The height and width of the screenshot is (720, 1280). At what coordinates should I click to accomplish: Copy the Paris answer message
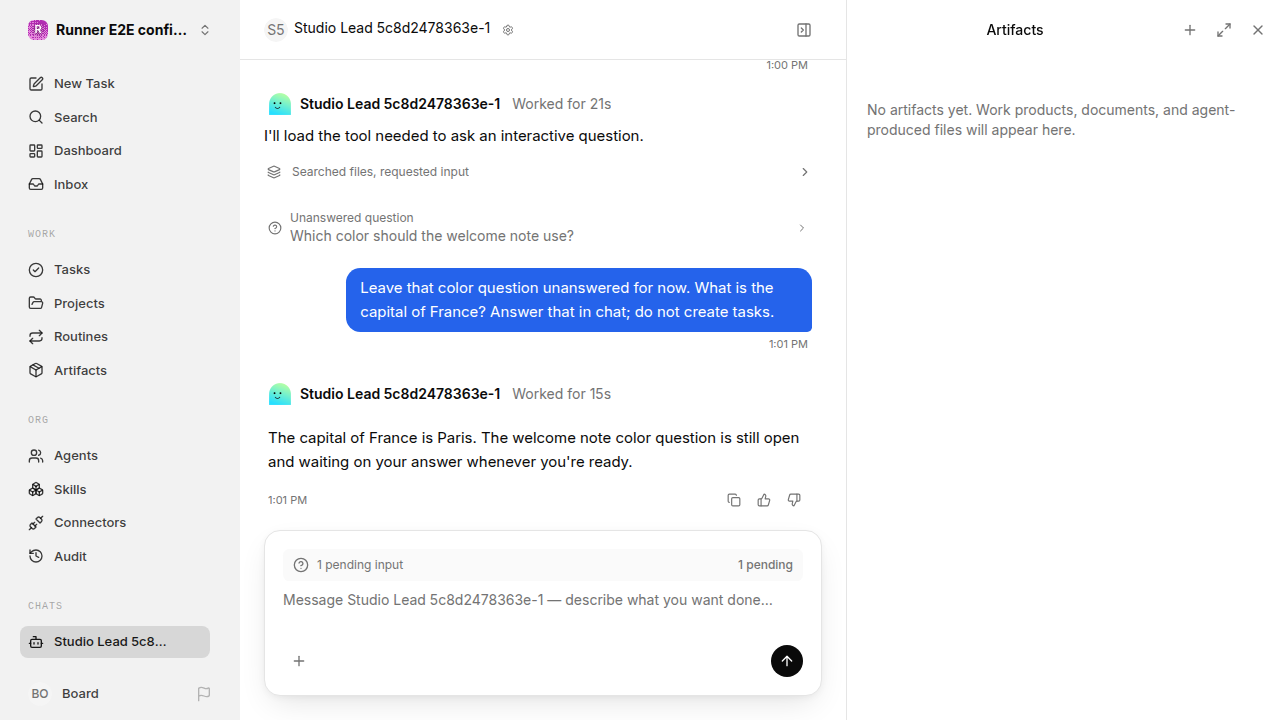tap(734, 500)
